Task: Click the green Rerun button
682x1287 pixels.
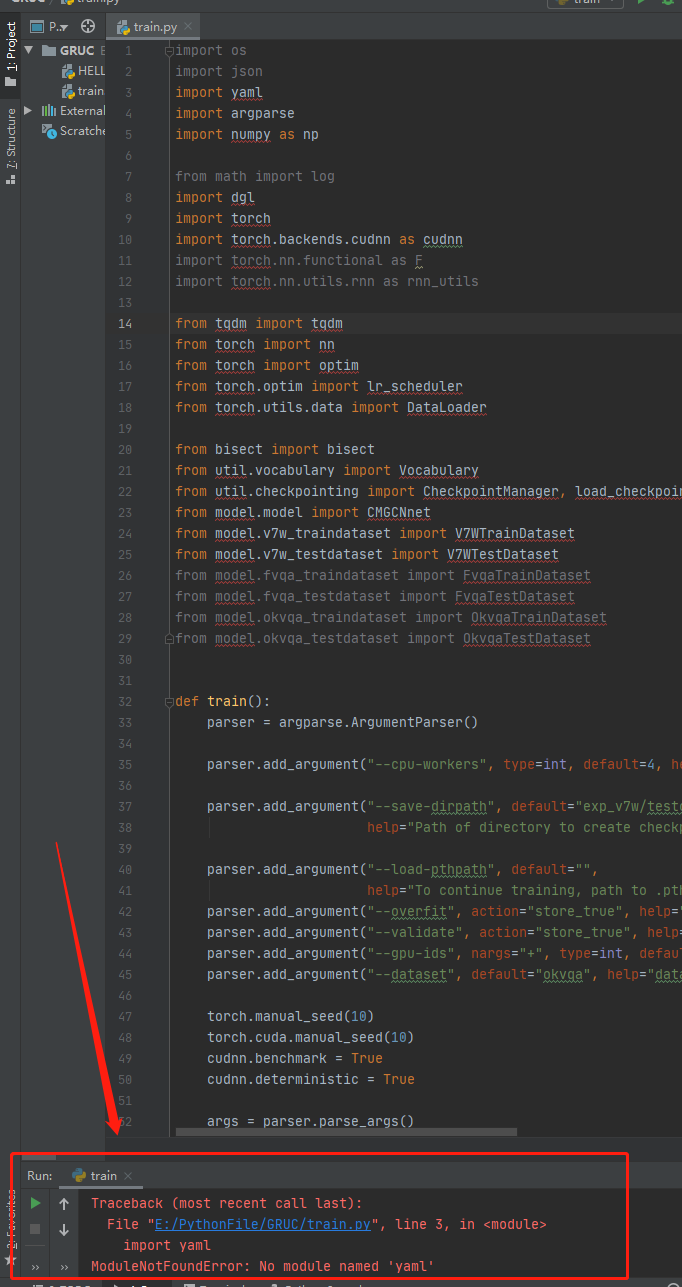Action: pos(35,1203)
